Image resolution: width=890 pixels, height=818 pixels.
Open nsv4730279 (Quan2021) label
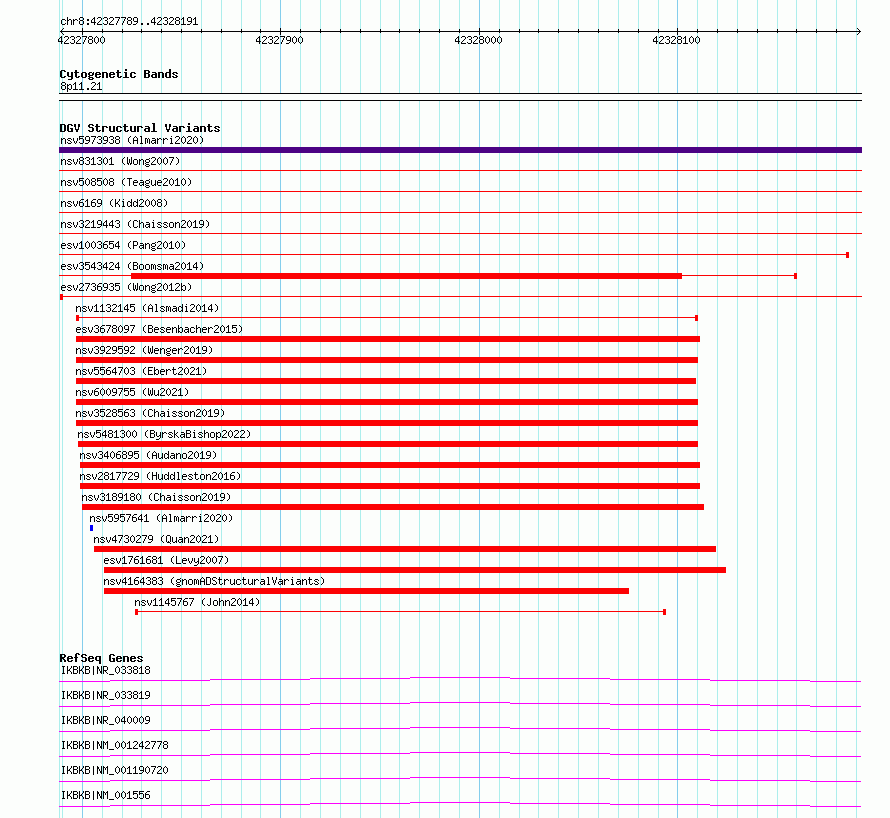156,539
